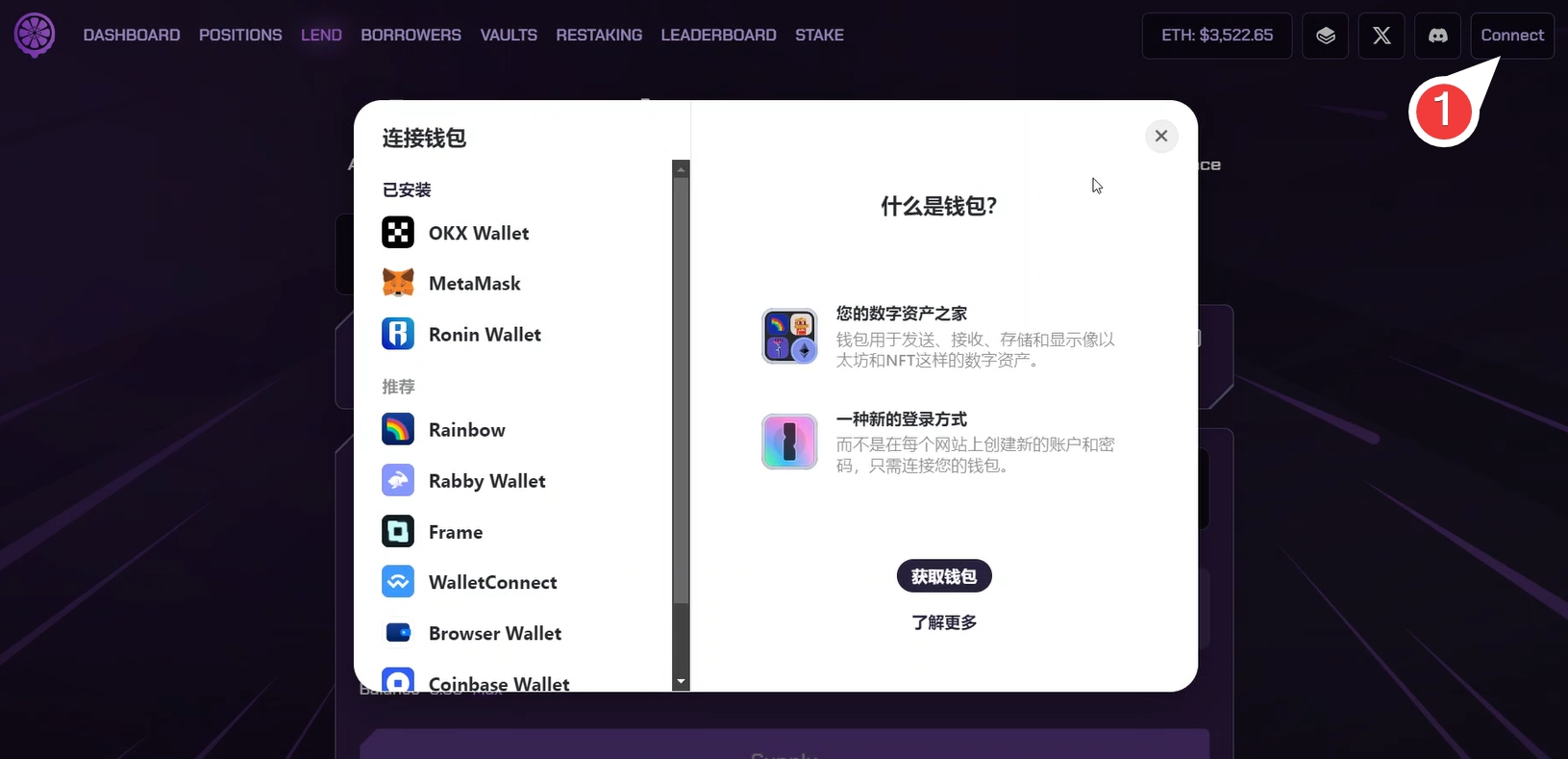
Task: Click the site logo in header
Action: click(35, 35)
